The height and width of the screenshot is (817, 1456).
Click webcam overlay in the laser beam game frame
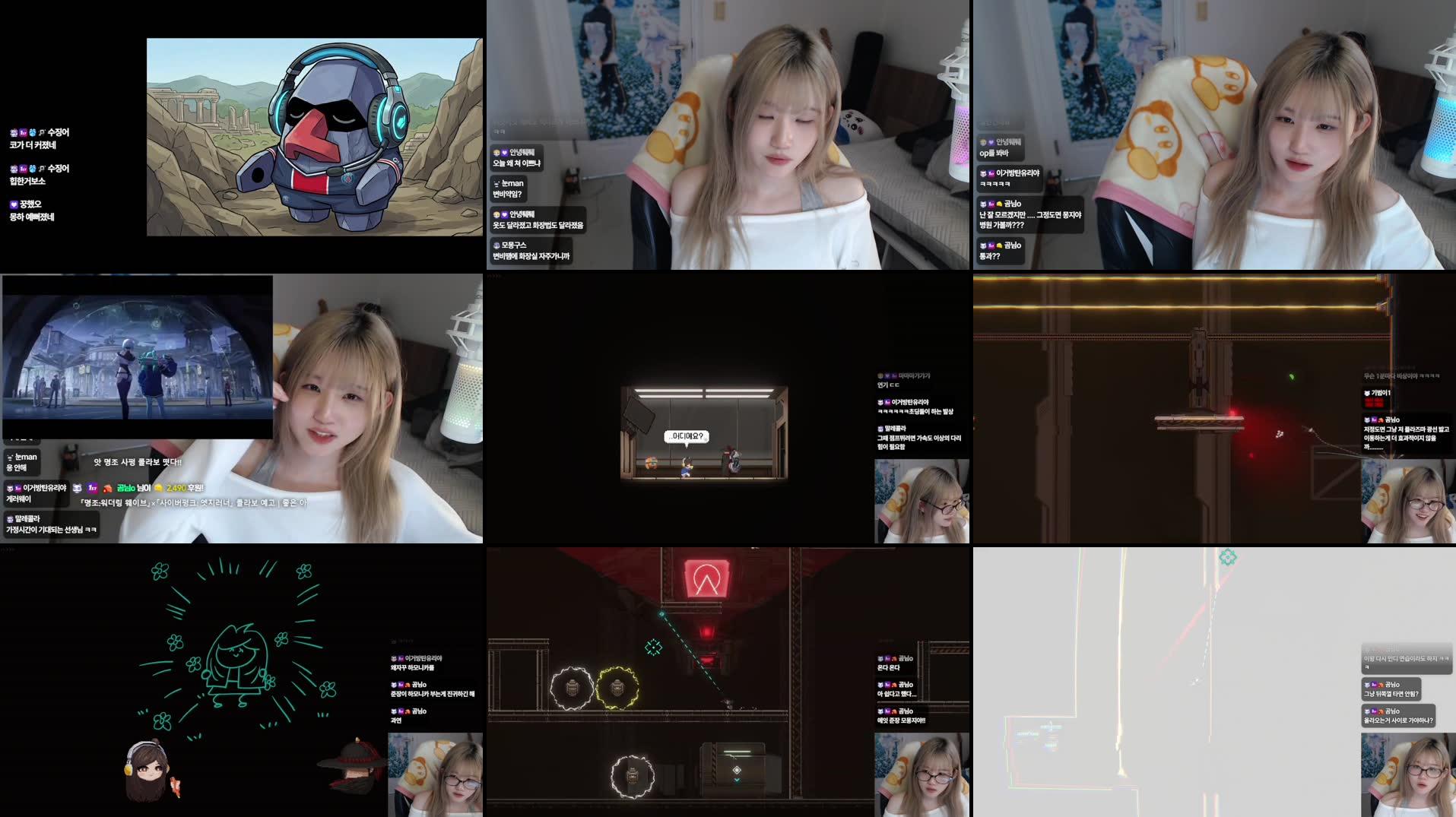click(1408, 501)
